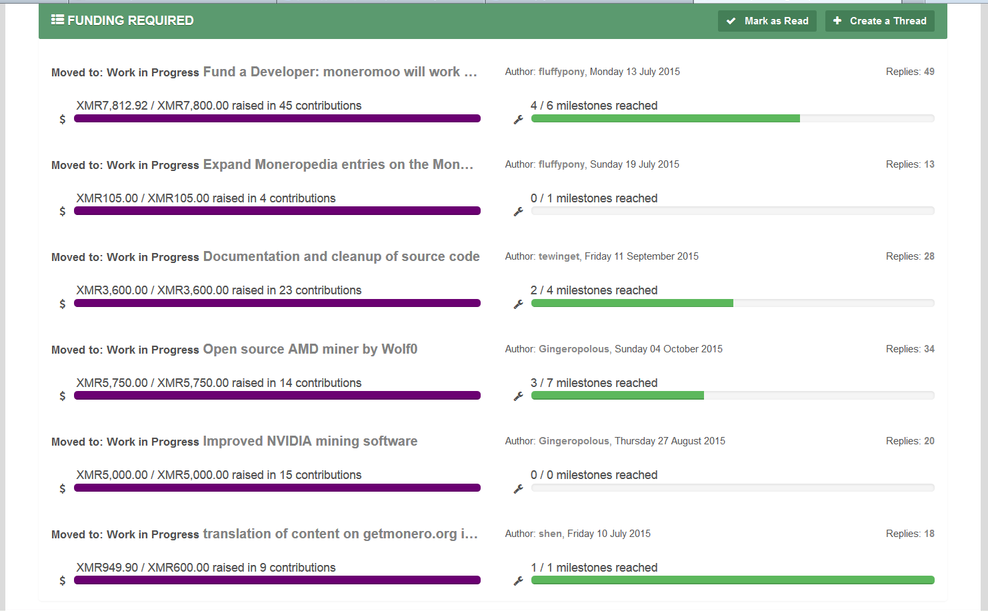The height and width of the screenshot is (611, 988).
Task: Open Documentation and cleanup of source code thread
Action: point(341,256)
